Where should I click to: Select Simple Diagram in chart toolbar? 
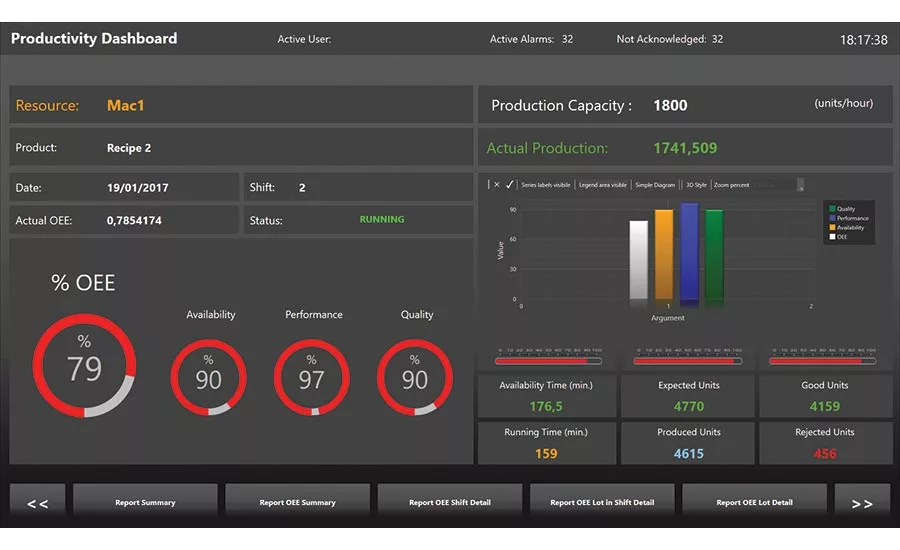click(x=657, y=185)
